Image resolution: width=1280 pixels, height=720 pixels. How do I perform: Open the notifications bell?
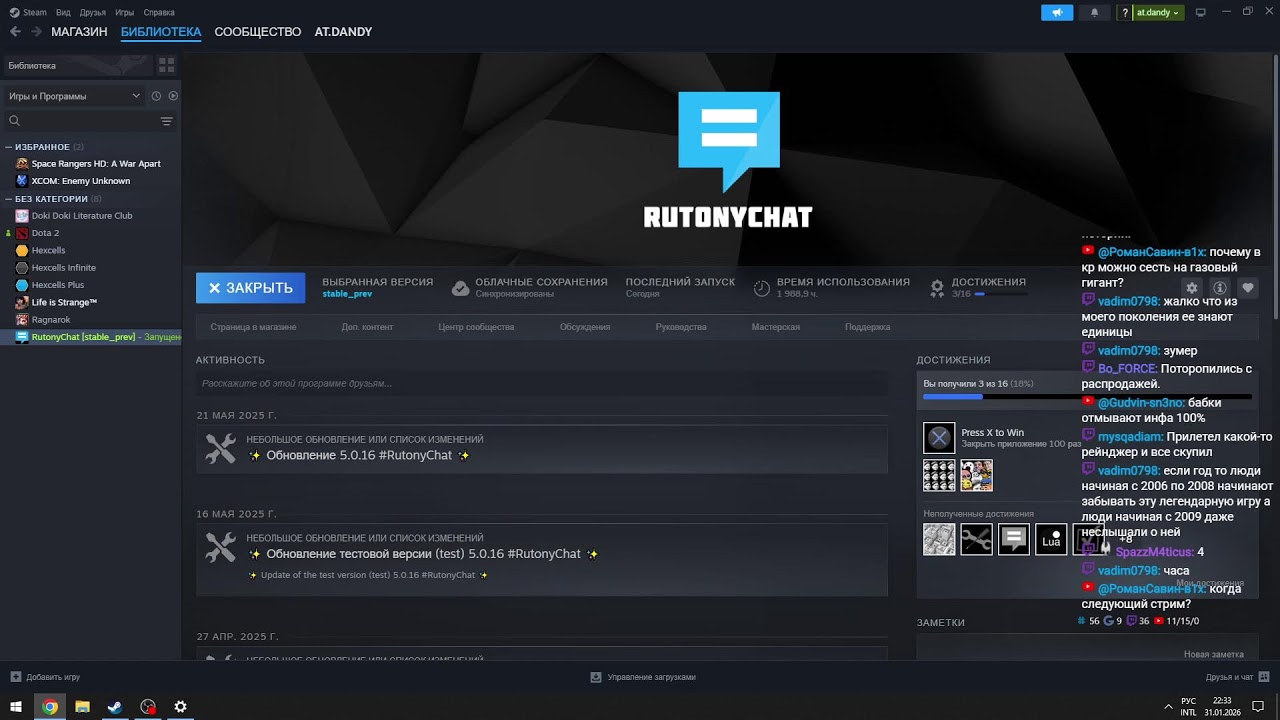point(1094,12)
